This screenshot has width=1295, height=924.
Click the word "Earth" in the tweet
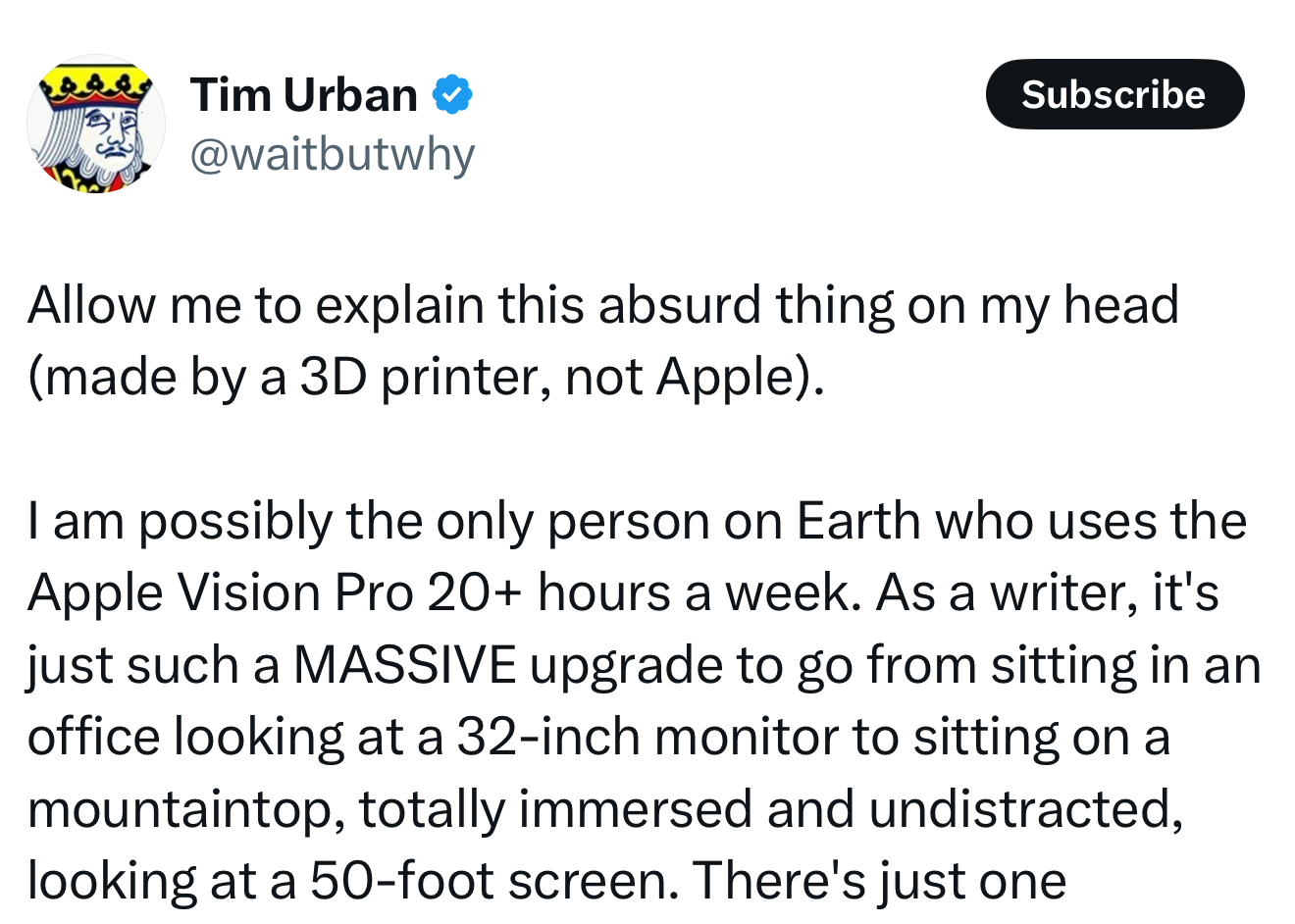[x=857, y=521]
